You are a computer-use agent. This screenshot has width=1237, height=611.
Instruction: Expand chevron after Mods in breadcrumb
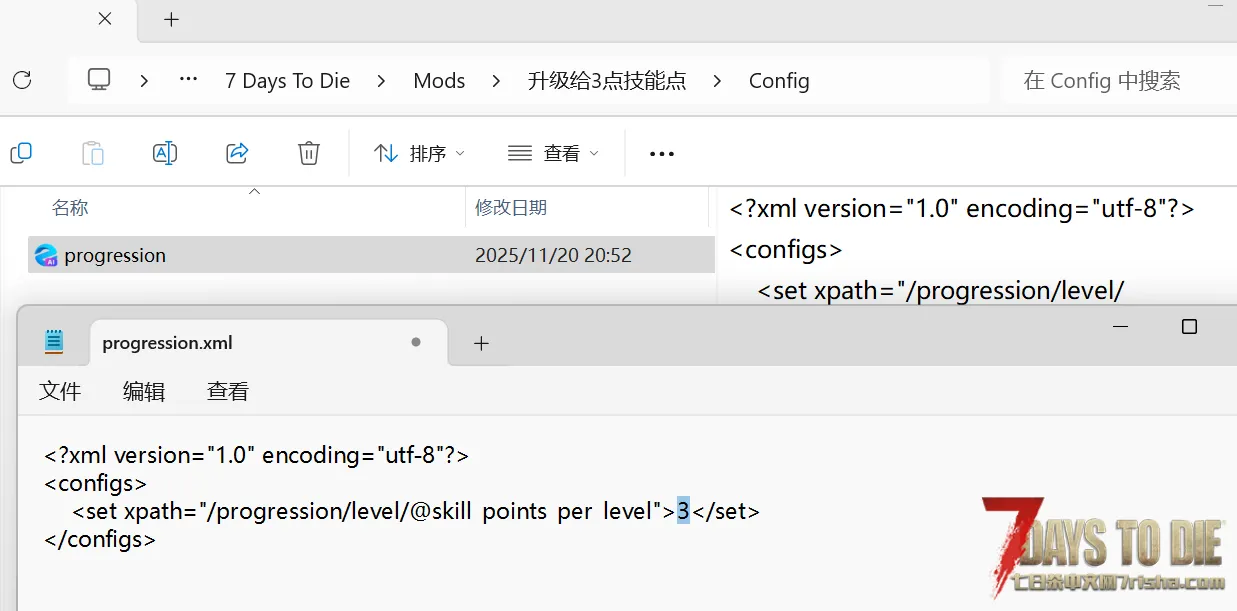(x=497, y=81)
